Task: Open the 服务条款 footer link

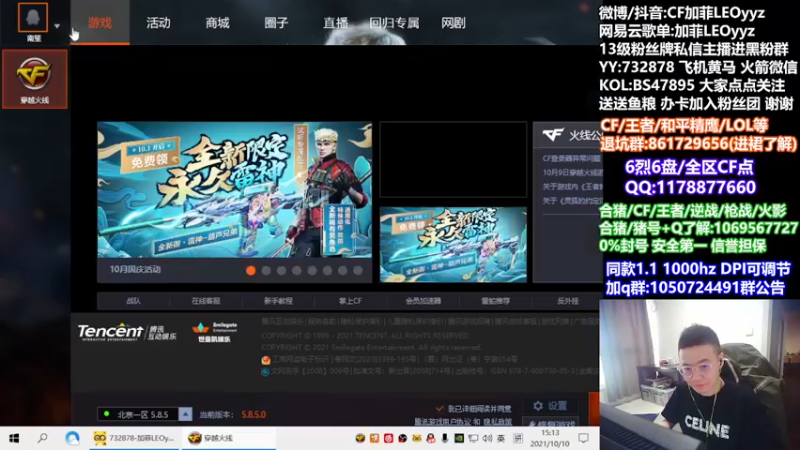Action: point(322,321)
